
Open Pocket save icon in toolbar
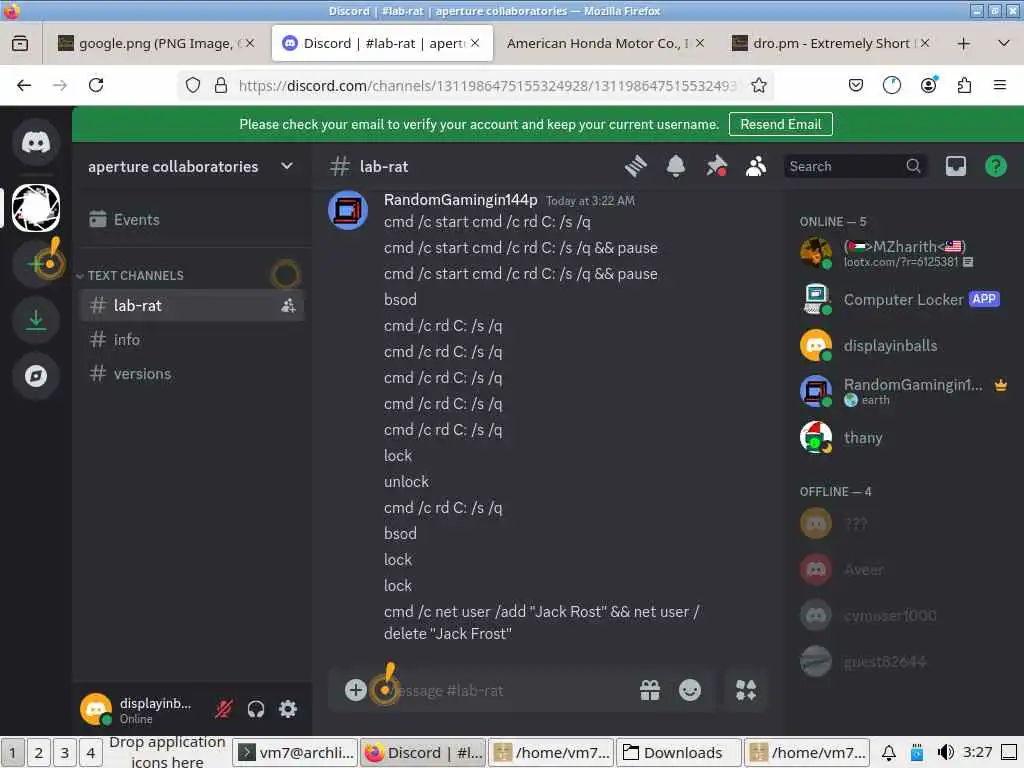[x=856, y=85]
